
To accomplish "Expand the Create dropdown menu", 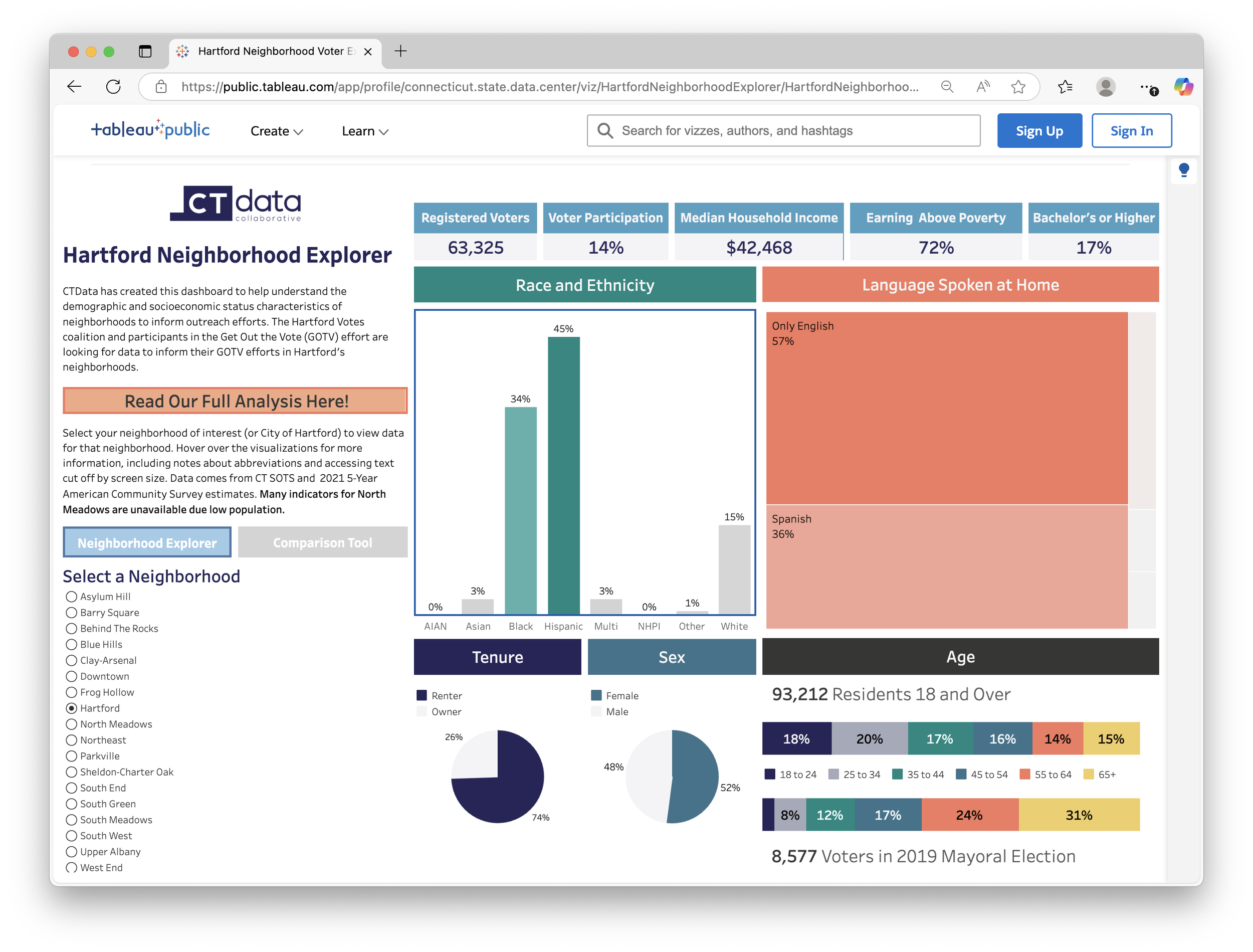I will coord(277,131).
